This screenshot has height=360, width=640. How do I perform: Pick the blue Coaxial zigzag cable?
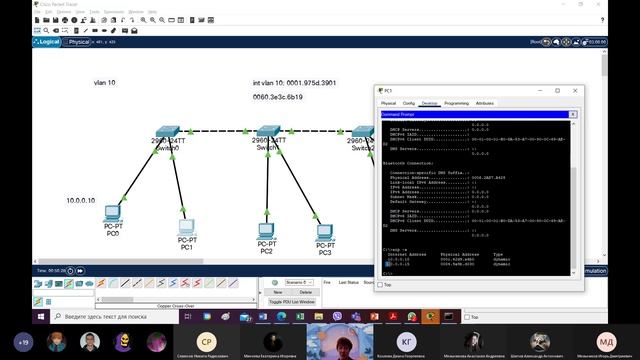point(173,283)
